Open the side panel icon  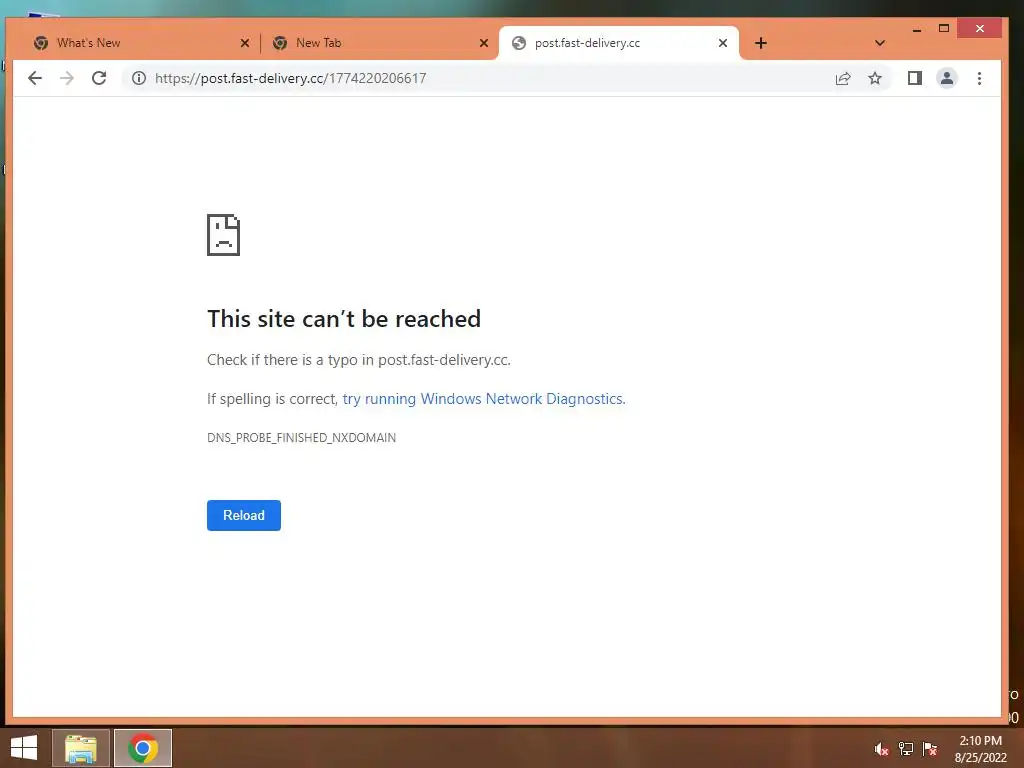[x=914, y=78]
